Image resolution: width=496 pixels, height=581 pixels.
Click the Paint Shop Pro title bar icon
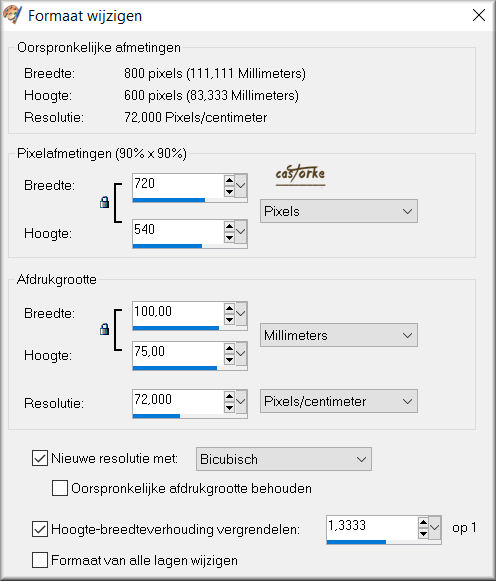pos(12,15)
